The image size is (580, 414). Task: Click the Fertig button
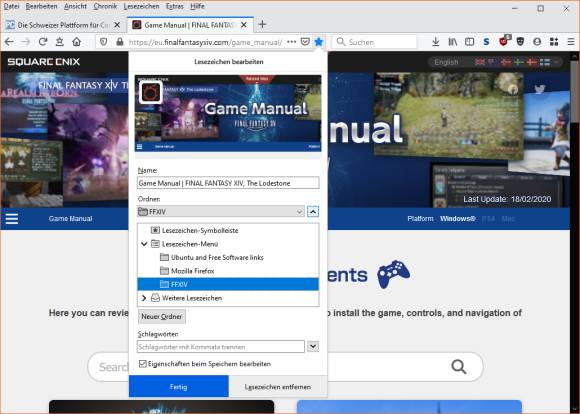(x=179, y=387)
